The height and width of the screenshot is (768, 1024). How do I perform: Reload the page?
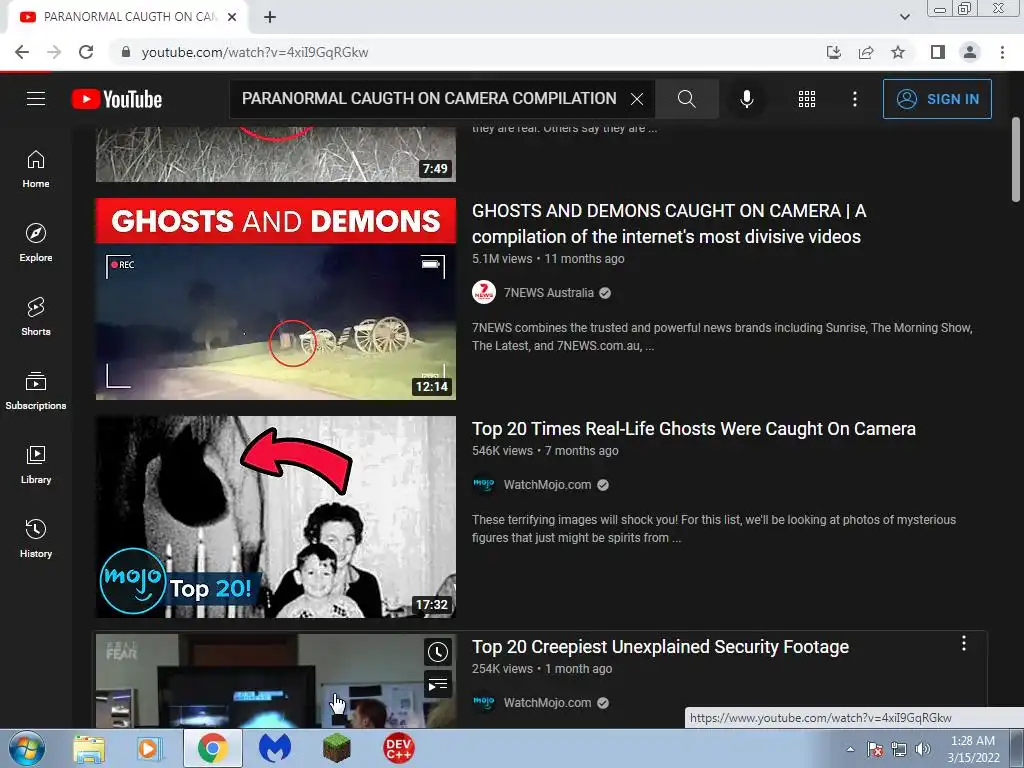coord(86,52)
